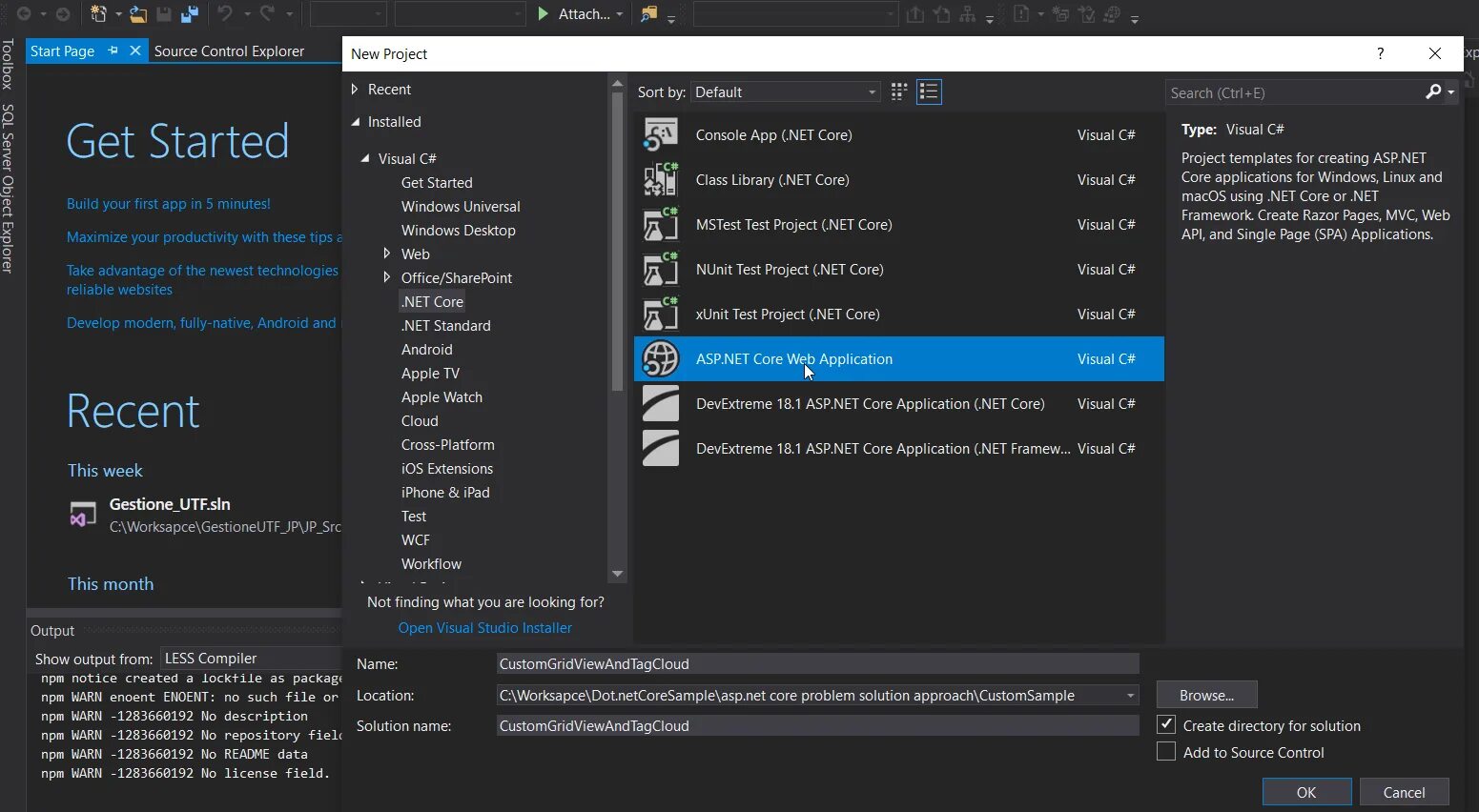Select the WCF category
Viewport: 1479px width, 812px height.
pos(415,539)
